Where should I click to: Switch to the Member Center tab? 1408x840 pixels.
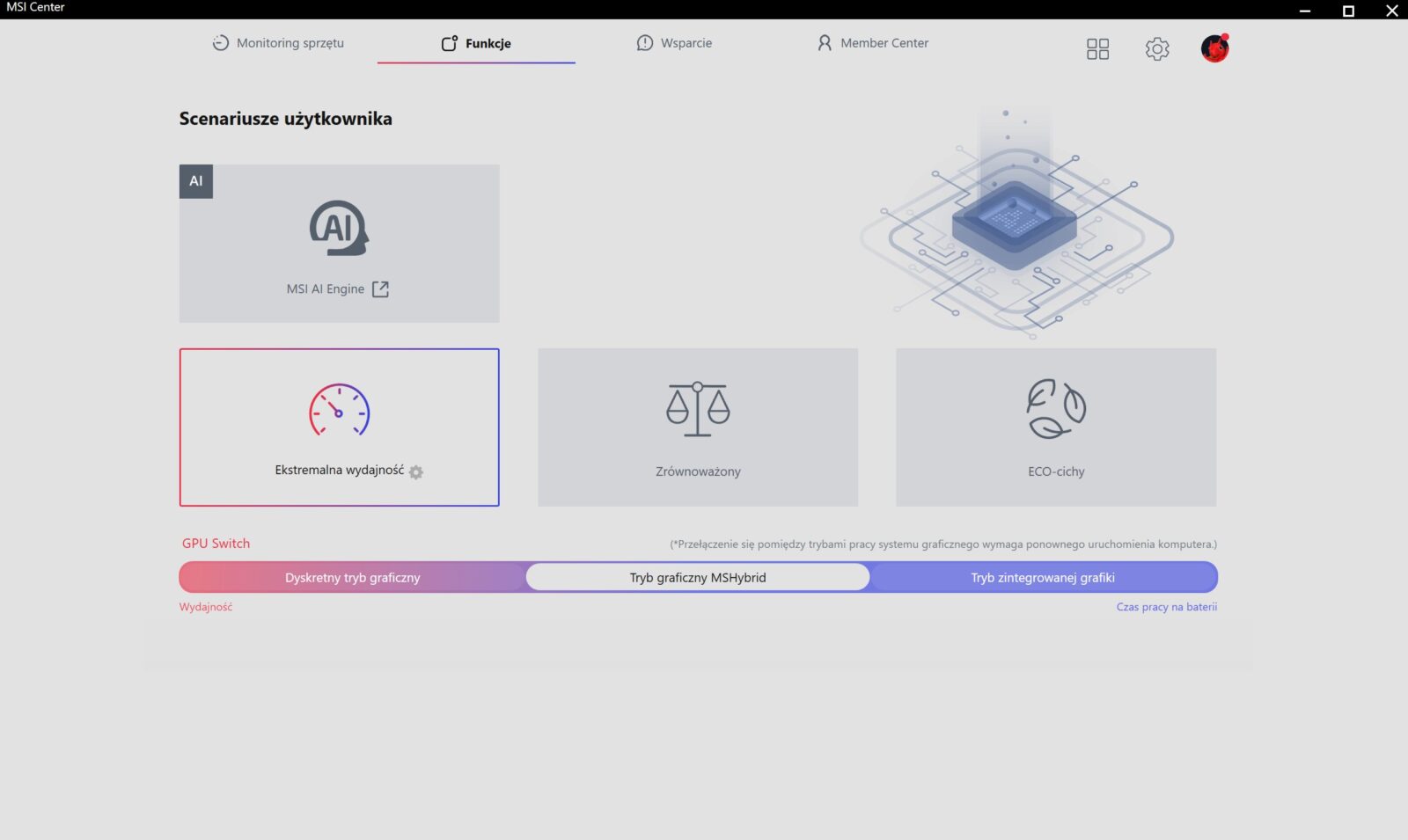click(x=873, y=43)
